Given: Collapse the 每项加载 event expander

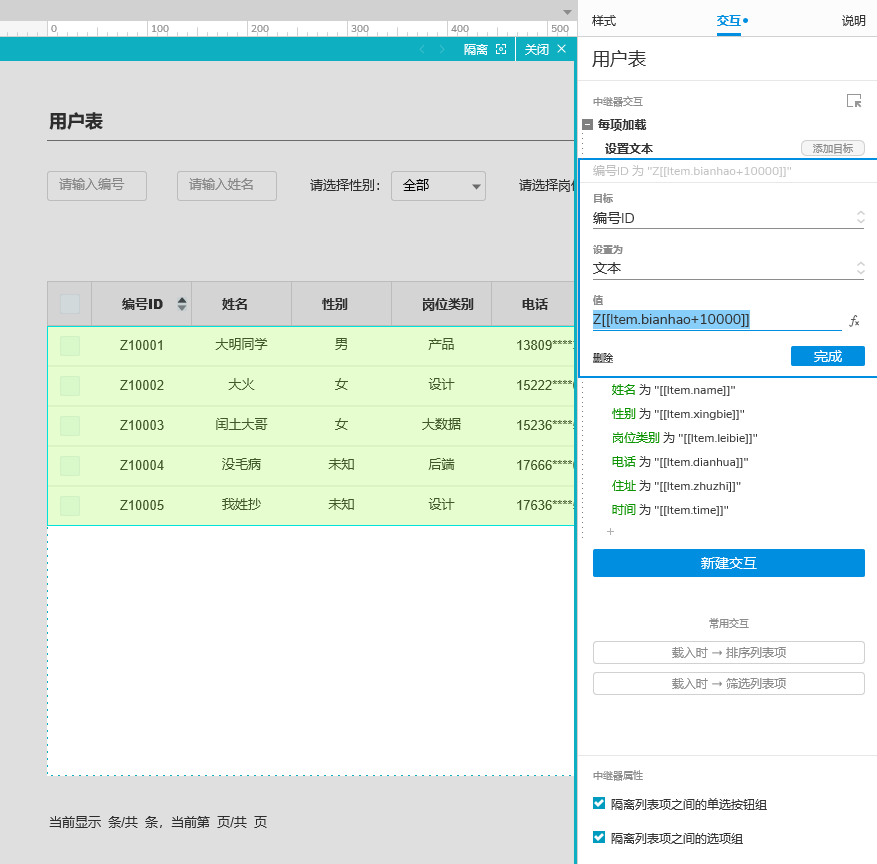Looking at the screenshot, I should [587, 124].
